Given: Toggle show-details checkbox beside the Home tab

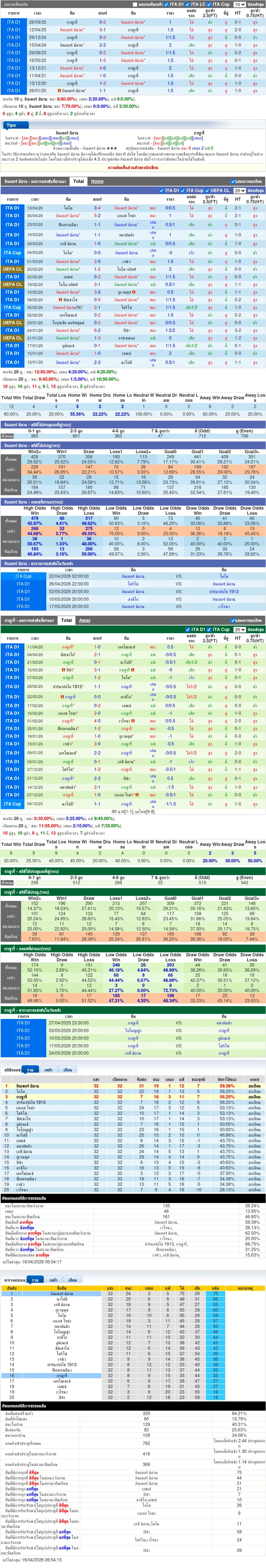Looking at the screenshot, I should pos(233,181).
